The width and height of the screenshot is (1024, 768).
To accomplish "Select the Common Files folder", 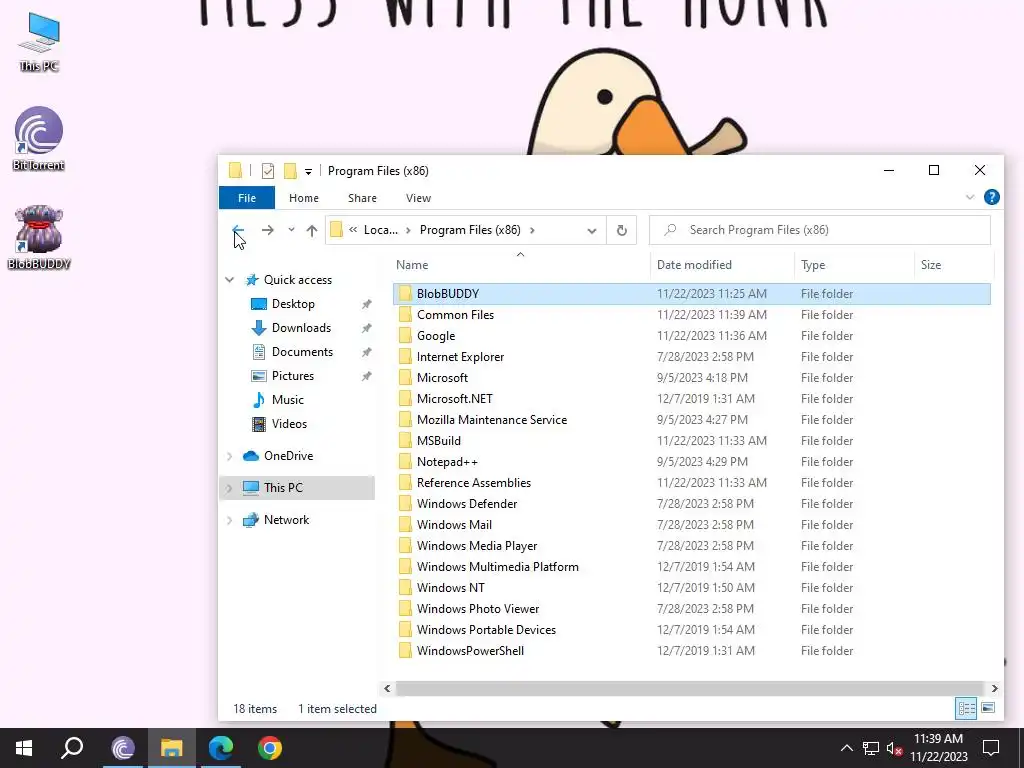I will pyautogui.click(x=692, y=315).
